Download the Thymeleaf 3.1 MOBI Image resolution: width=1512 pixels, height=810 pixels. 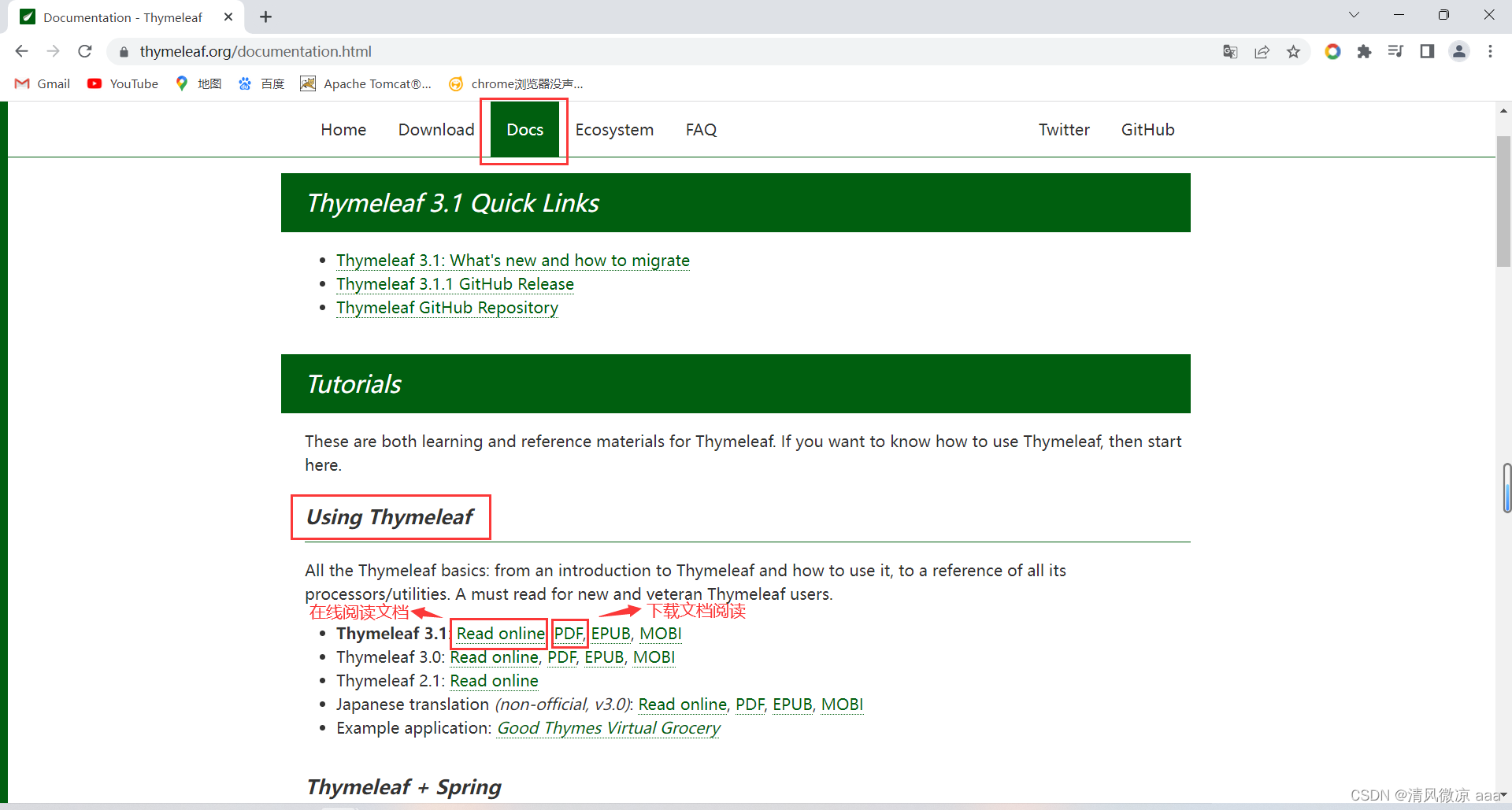click(x=661, y=634)
